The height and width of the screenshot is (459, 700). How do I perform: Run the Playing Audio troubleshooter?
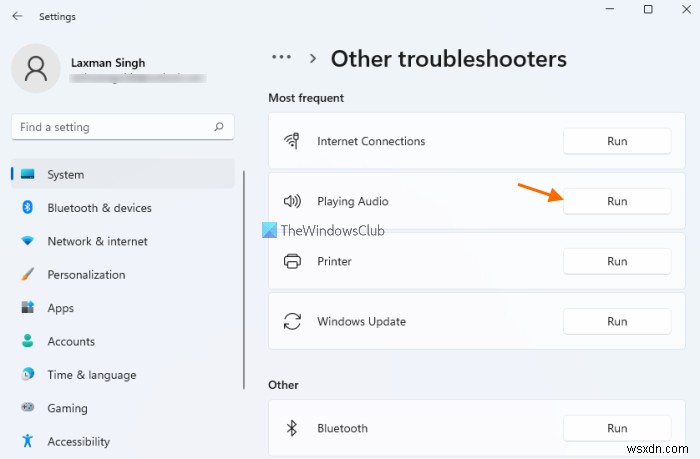pos(616,201)
